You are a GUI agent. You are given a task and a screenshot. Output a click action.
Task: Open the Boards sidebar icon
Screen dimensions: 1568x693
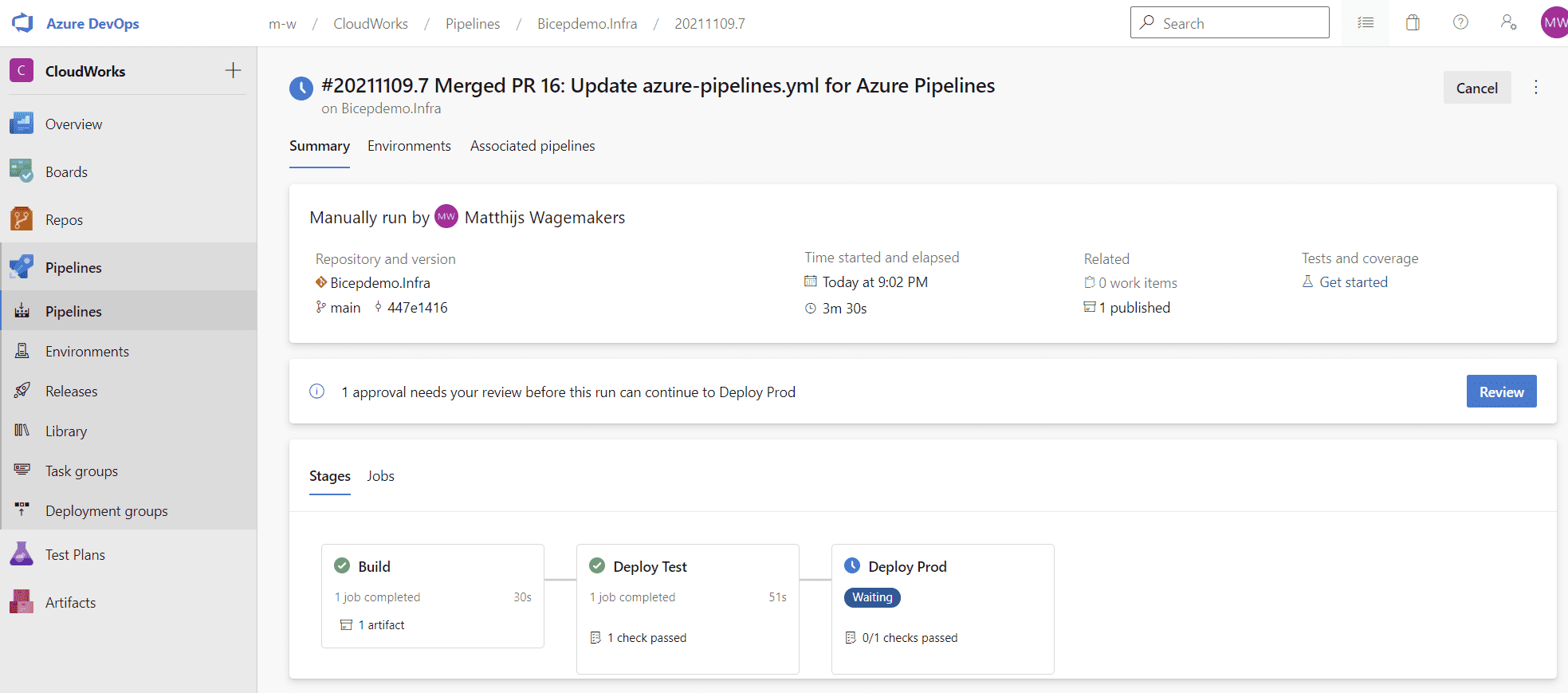(x=22, y=171)
